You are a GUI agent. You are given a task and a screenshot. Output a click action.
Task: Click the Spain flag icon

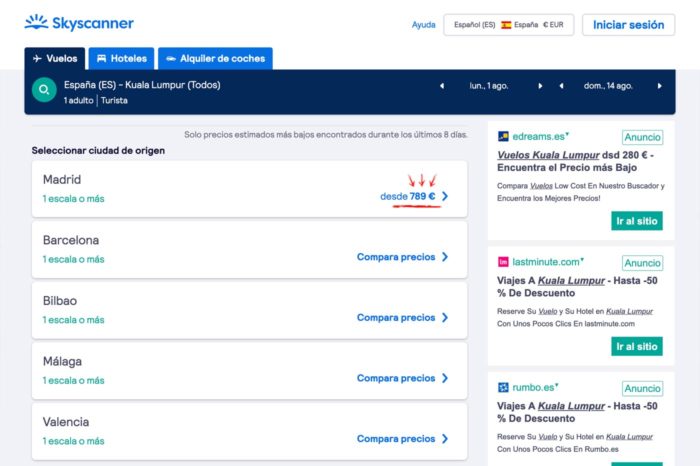click(x=506, y=25)
